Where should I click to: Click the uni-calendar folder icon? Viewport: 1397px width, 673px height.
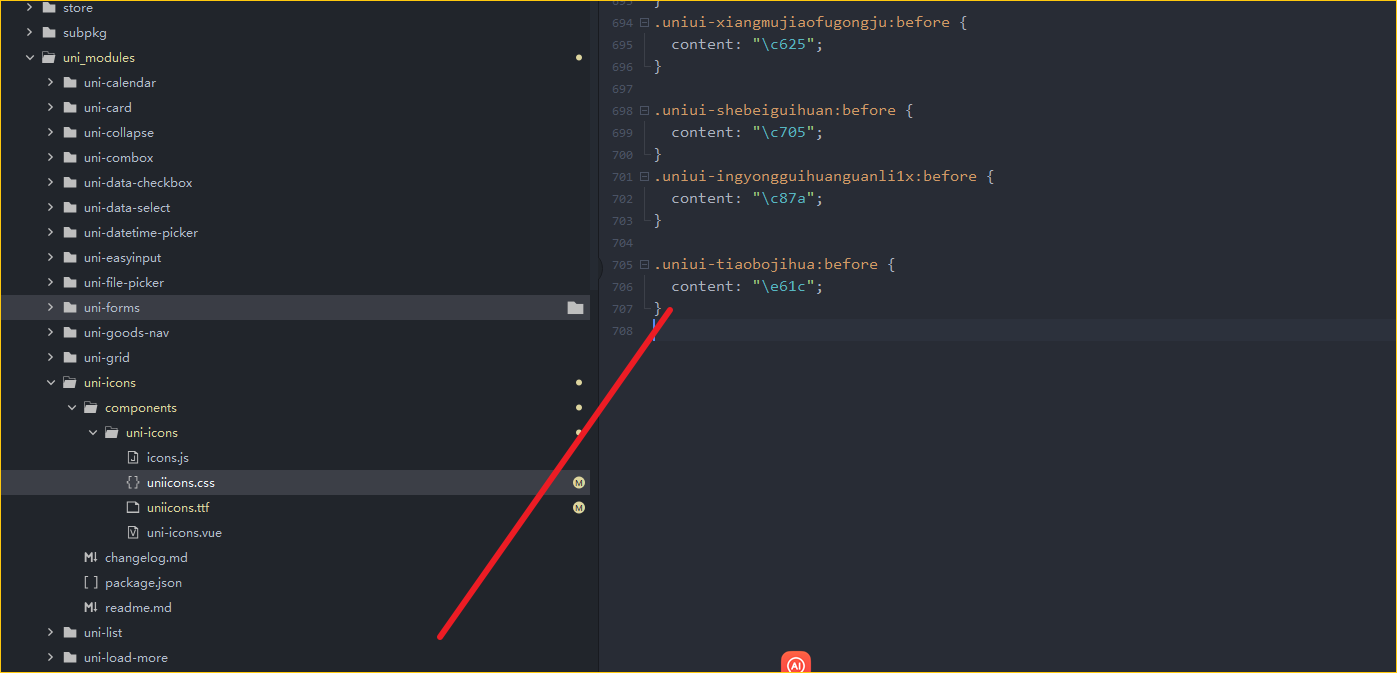(69, 83)
